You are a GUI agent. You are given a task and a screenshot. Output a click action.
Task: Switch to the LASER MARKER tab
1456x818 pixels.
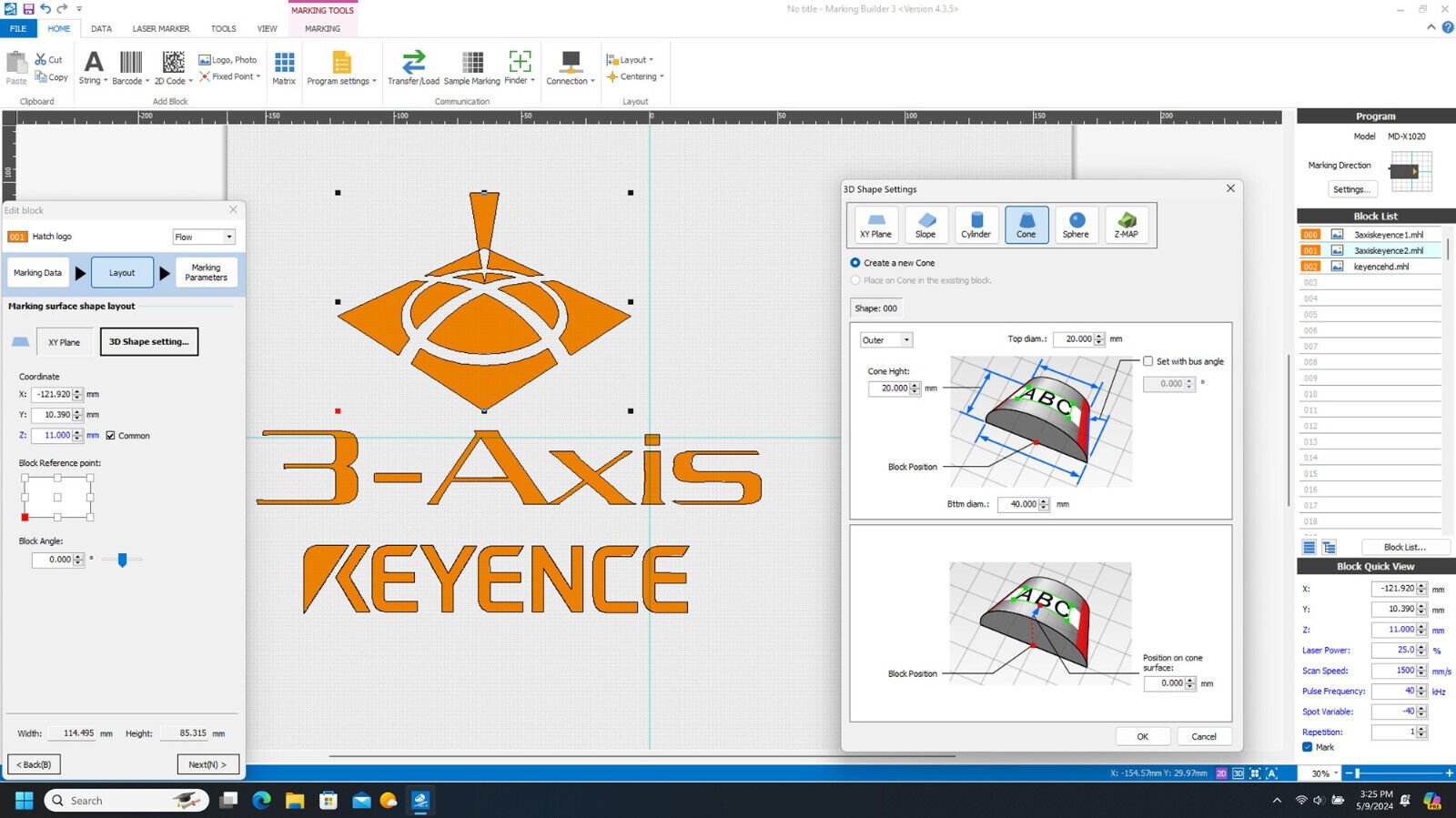(x=161, y=29)
